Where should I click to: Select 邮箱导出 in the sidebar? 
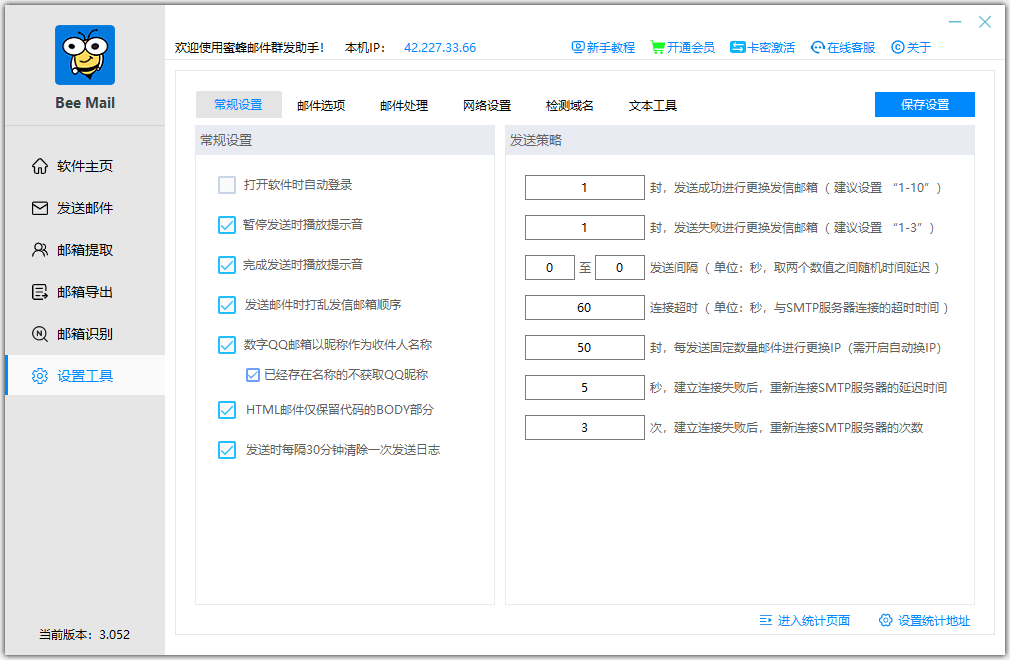pyautogui.click(x=84, y=292)
